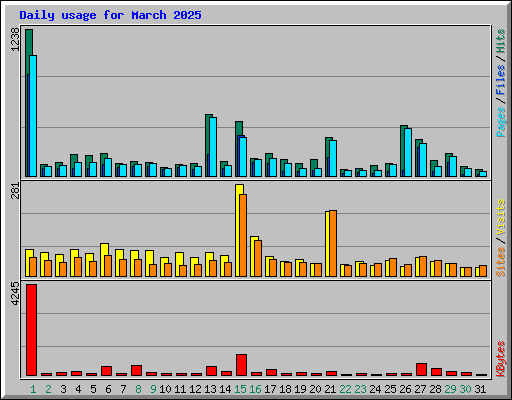Viewport: 512px width, 400px height.
Task: Click day 27 on the x-axis
Action: click(420, 389)
